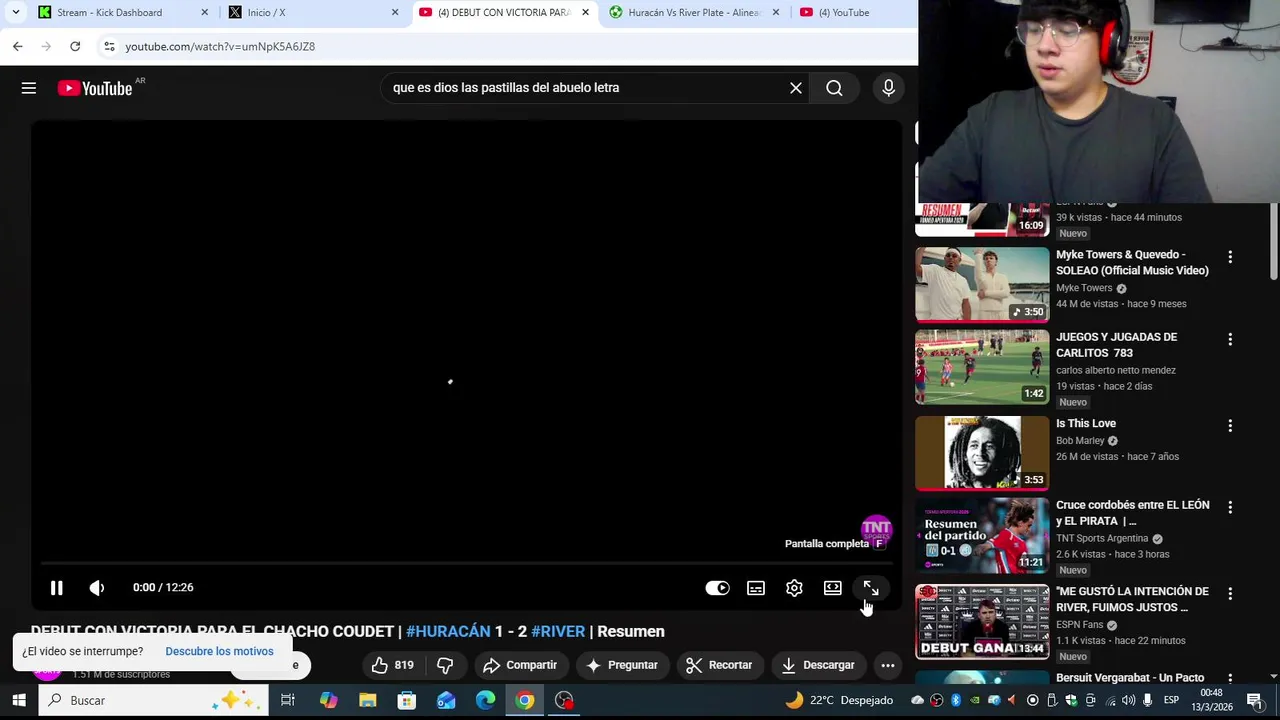This screenshot has height=720, width=1280.
Task: Start voice search with the microphone
Action: [x=888, y=88]
